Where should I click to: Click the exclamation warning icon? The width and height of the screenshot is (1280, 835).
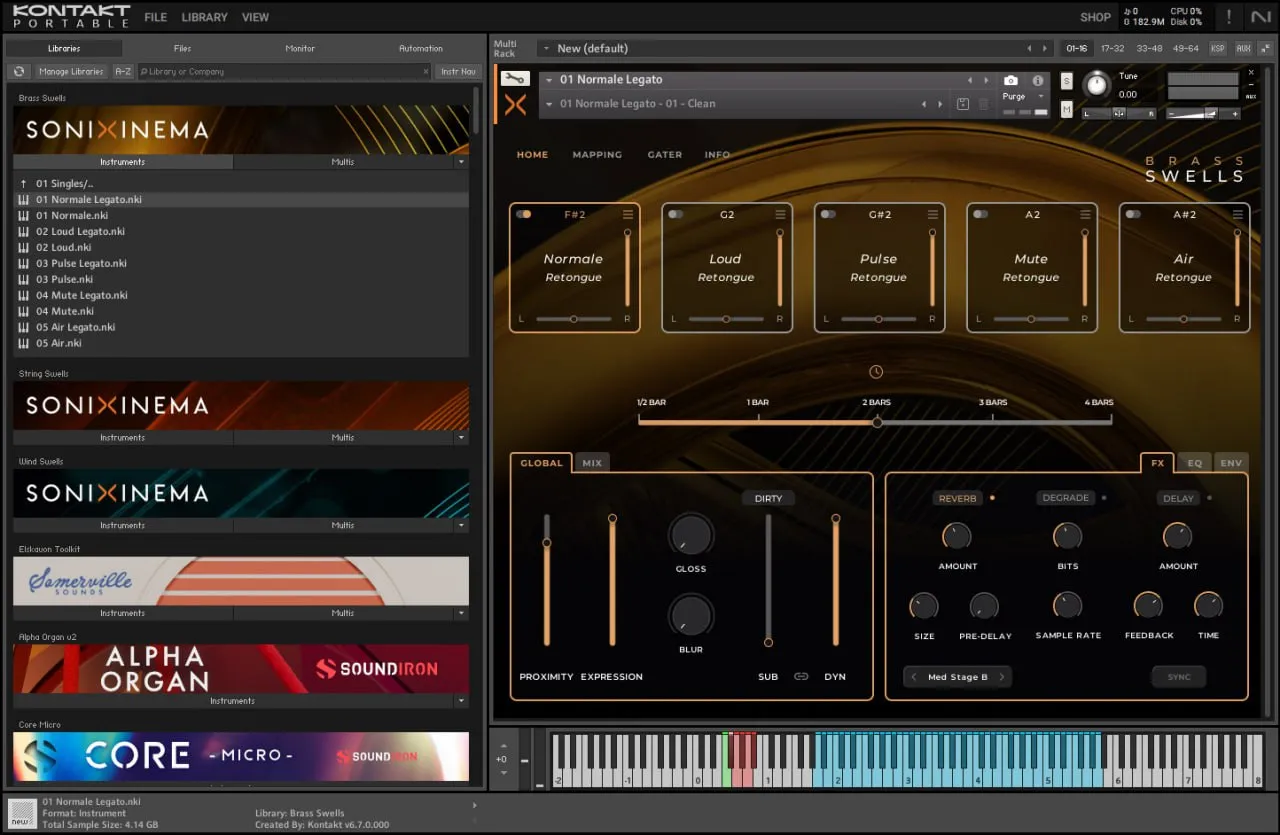(1228, 16)
